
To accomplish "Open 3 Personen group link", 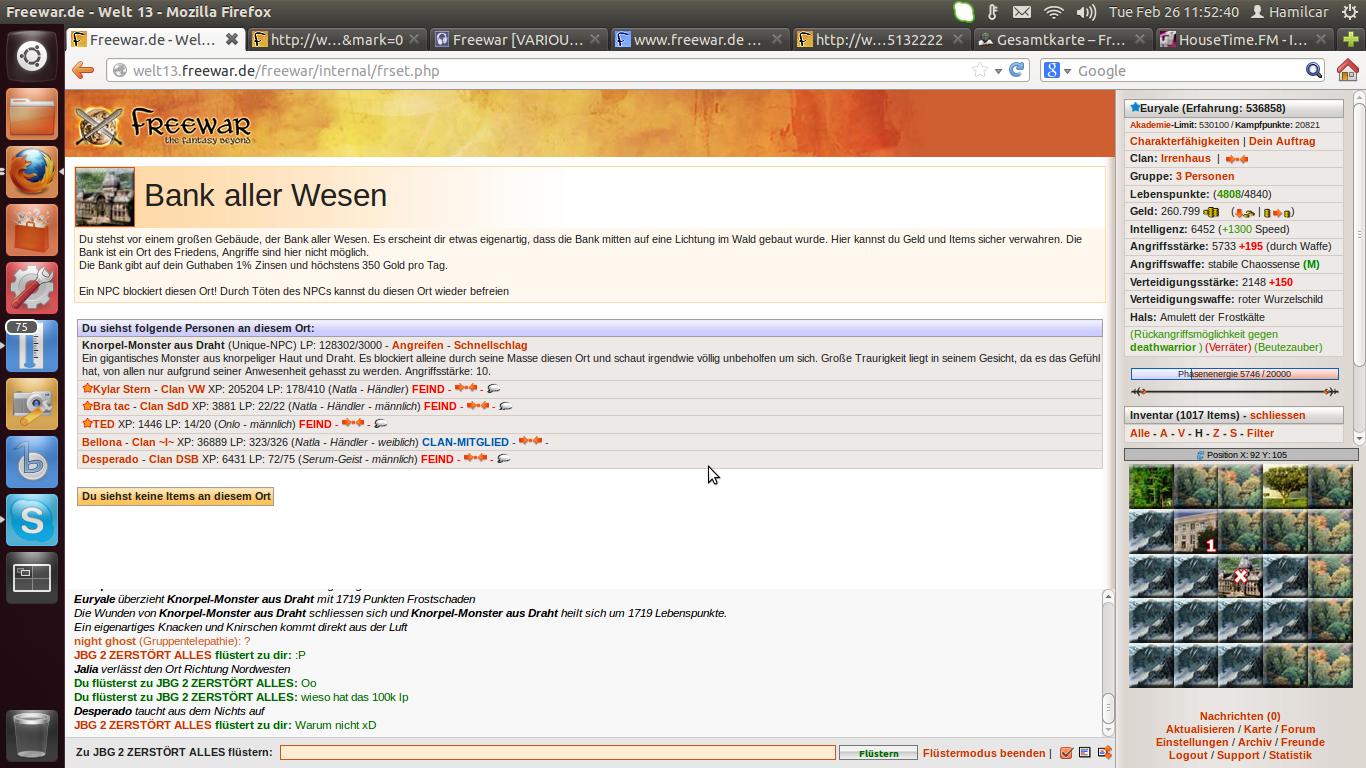I will [x=1204, y=176].
